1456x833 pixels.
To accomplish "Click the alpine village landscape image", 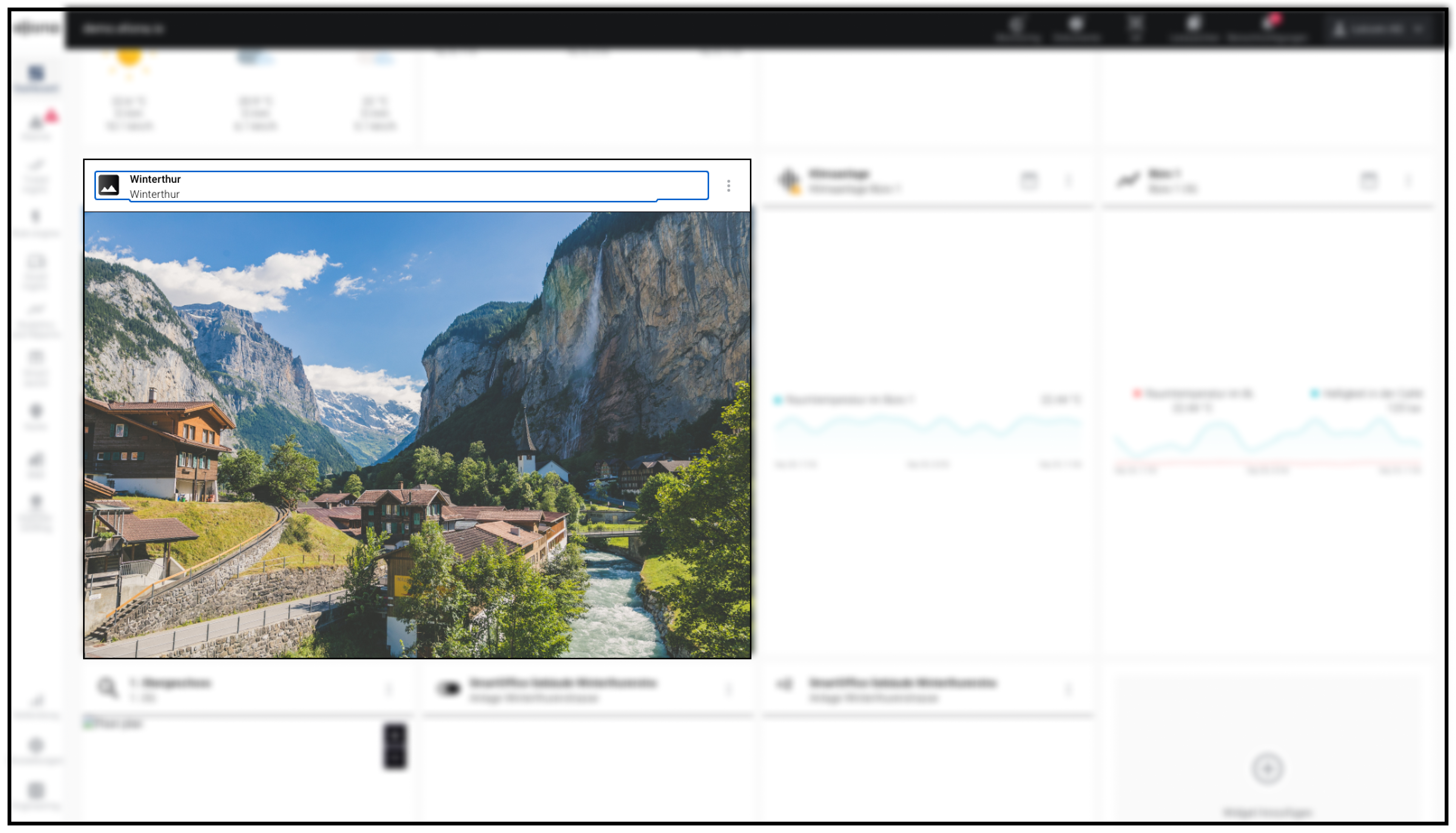I will pyautogui.click(x=416, y=435).
